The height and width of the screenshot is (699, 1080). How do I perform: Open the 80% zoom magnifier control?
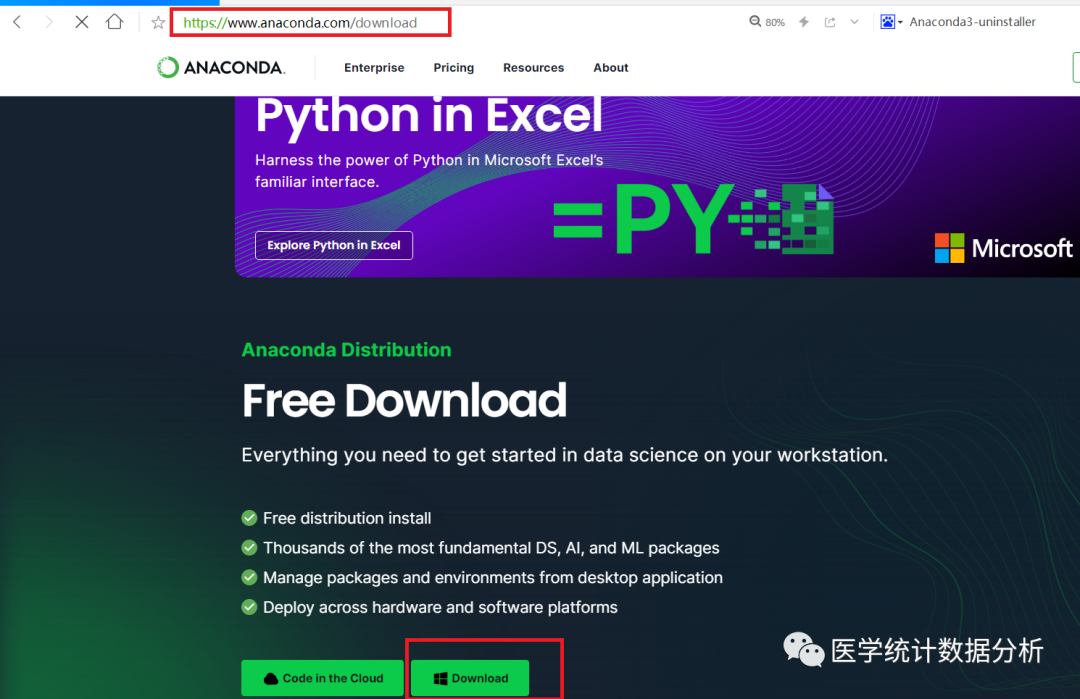767,22
